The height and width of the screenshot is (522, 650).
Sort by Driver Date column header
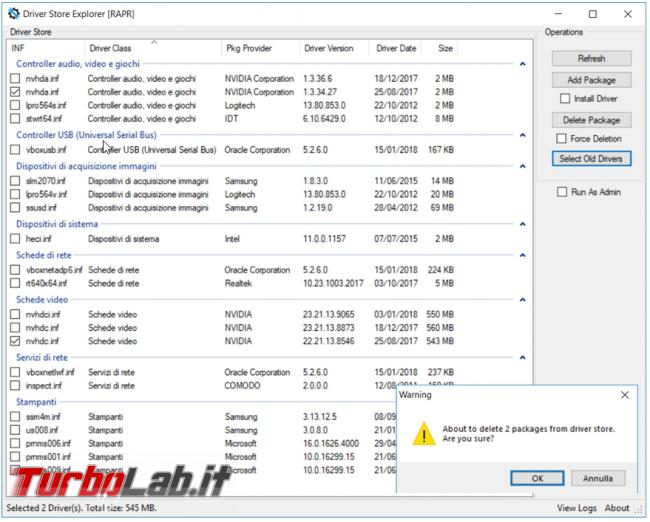pos(396,48)
